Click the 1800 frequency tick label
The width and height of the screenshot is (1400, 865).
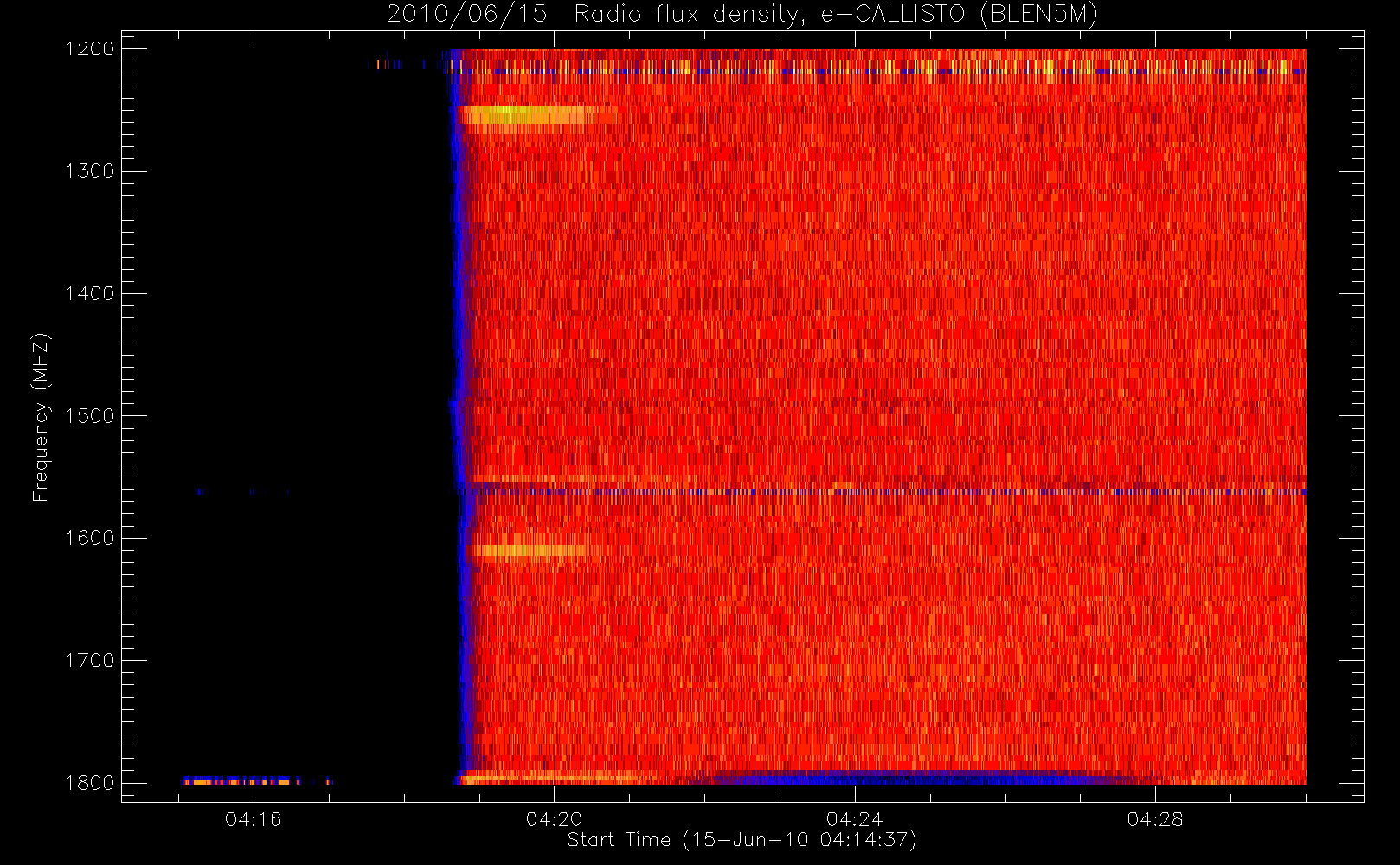[x=90, y=783]
